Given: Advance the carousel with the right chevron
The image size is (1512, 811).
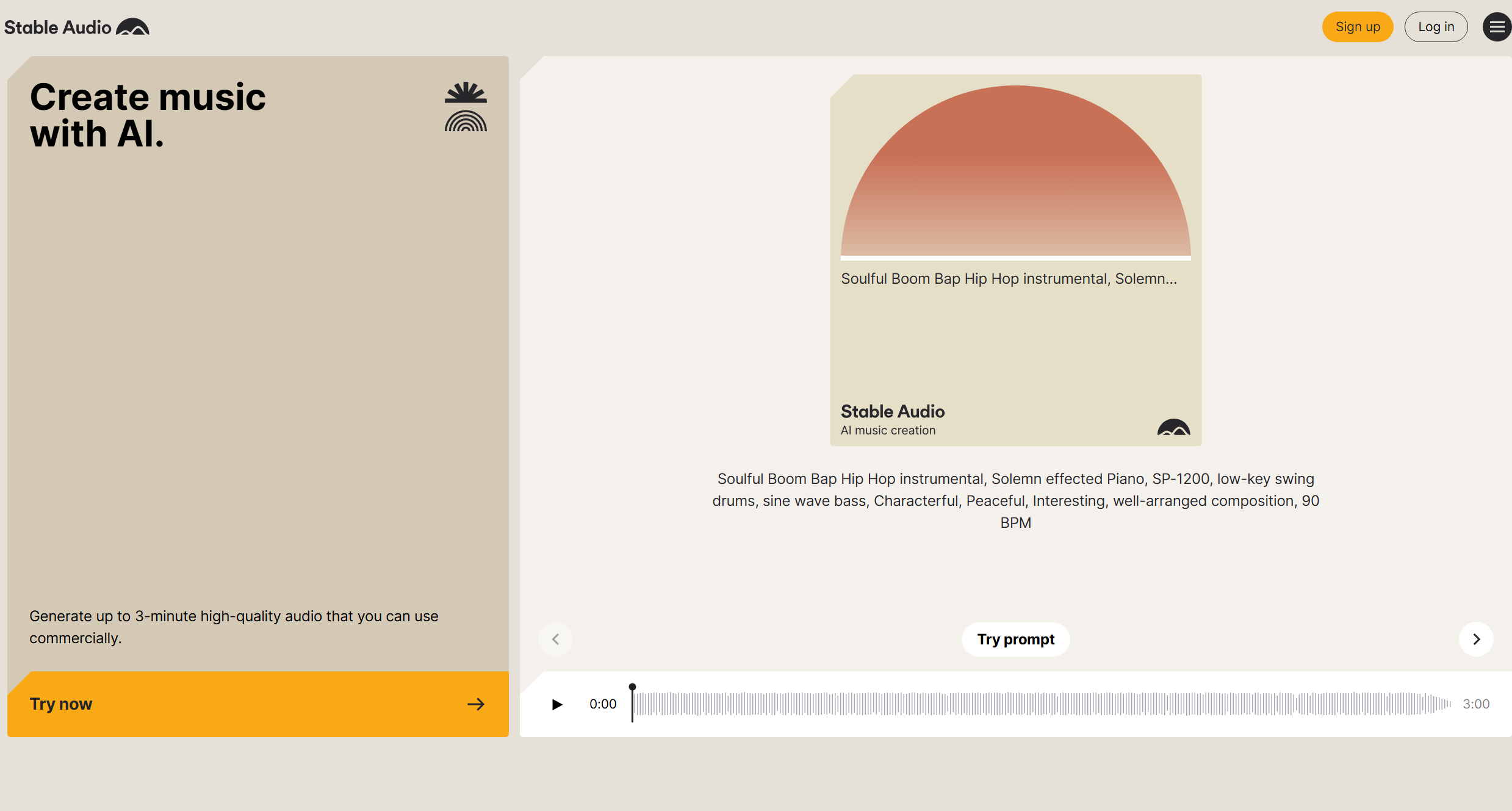Looking at the screenshot, I should coord(1476,639).
